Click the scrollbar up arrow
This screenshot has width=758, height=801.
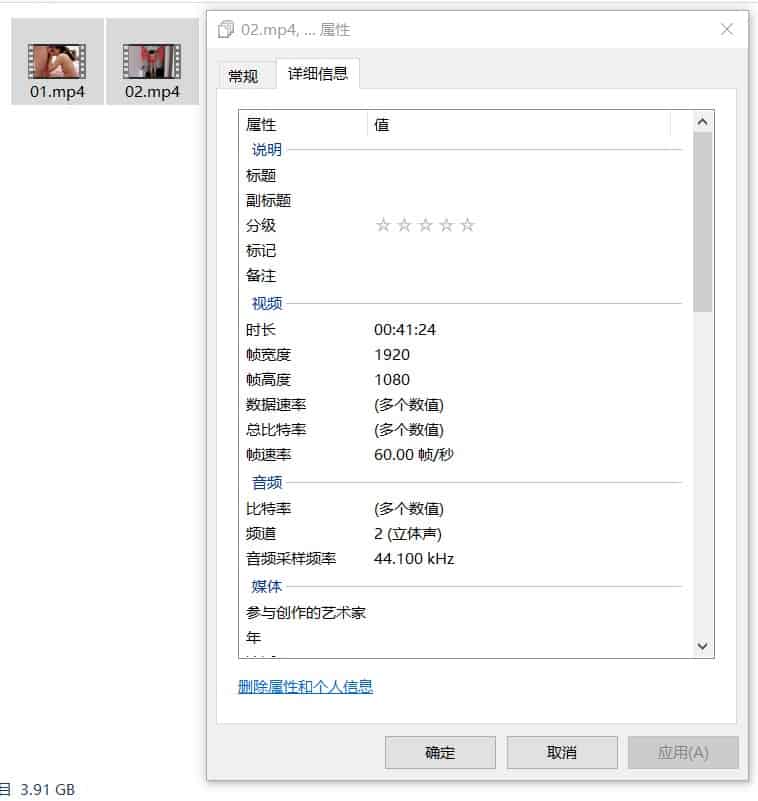(702, 122)
